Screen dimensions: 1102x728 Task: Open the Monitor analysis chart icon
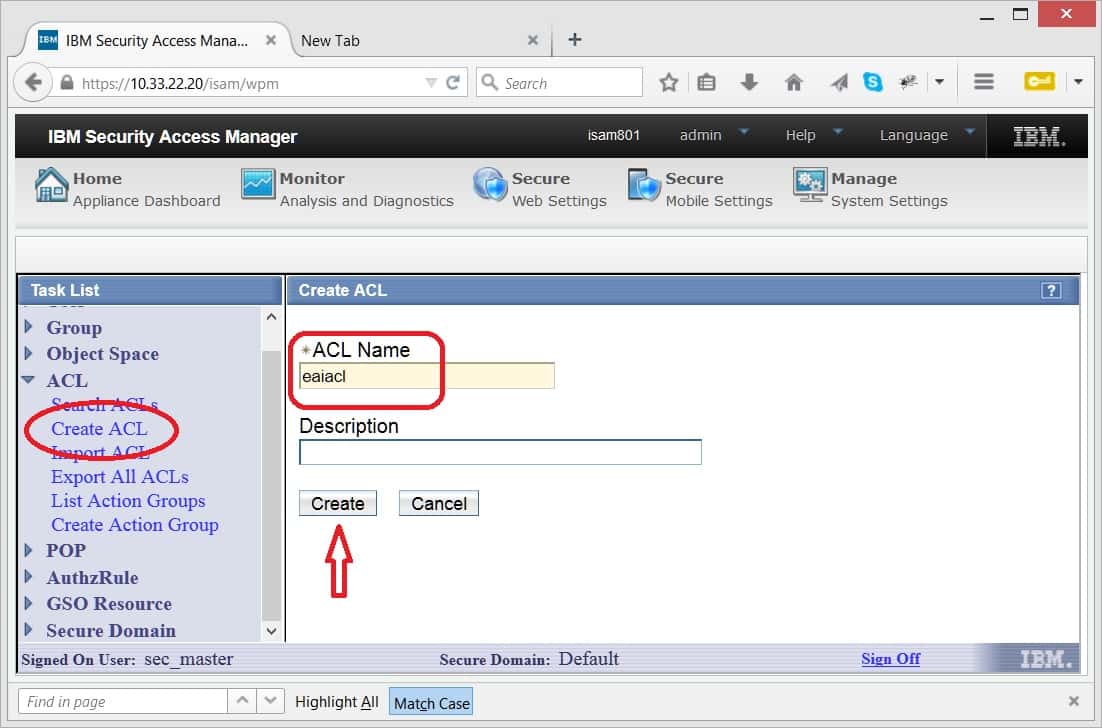[x=258, y=185]
